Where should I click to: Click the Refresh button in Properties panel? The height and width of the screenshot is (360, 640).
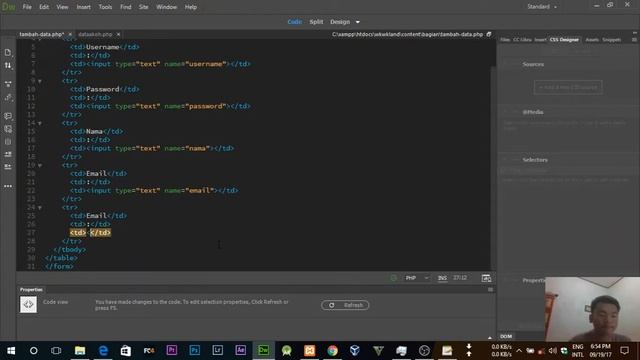(x=345, y=305)
